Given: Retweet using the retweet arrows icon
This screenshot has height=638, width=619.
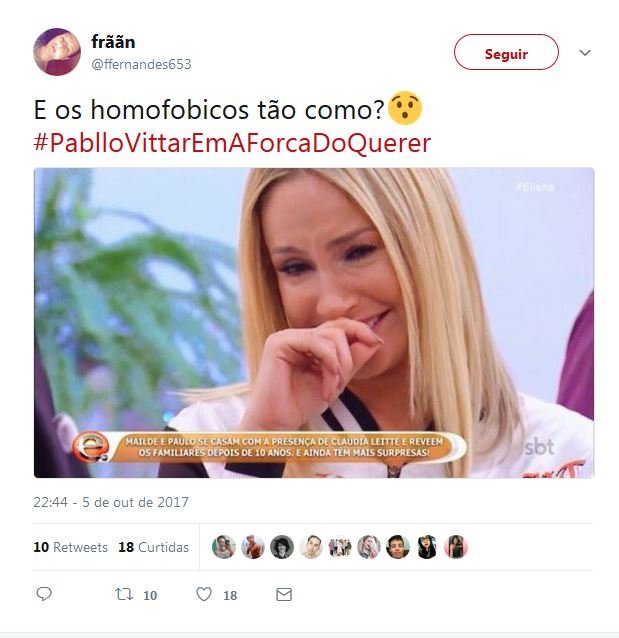Looking at the screenshot, I should (124, 594).
